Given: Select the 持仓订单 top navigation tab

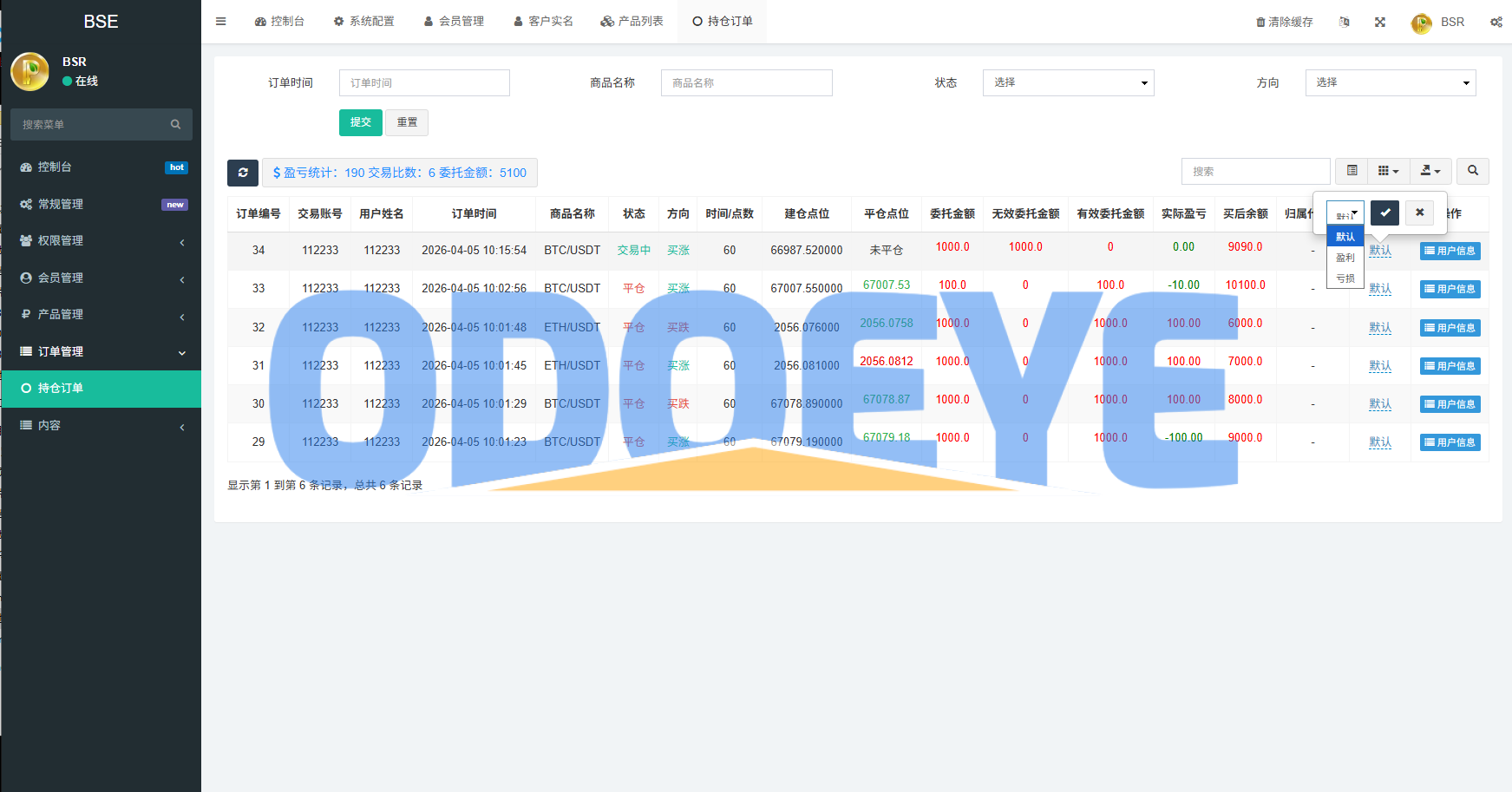Looking at the screenshot, I should pyautogui.click(x=723, y=22).
